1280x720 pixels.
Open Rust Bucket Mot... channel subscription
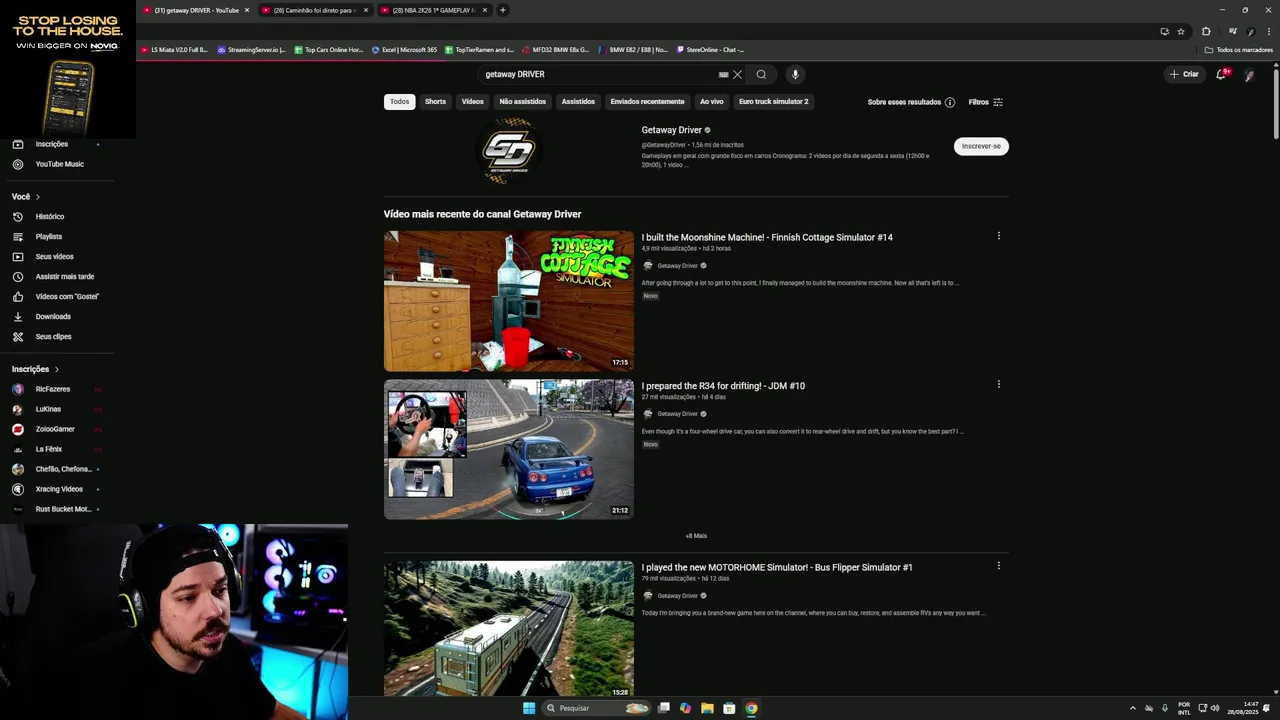coord(63,509)
